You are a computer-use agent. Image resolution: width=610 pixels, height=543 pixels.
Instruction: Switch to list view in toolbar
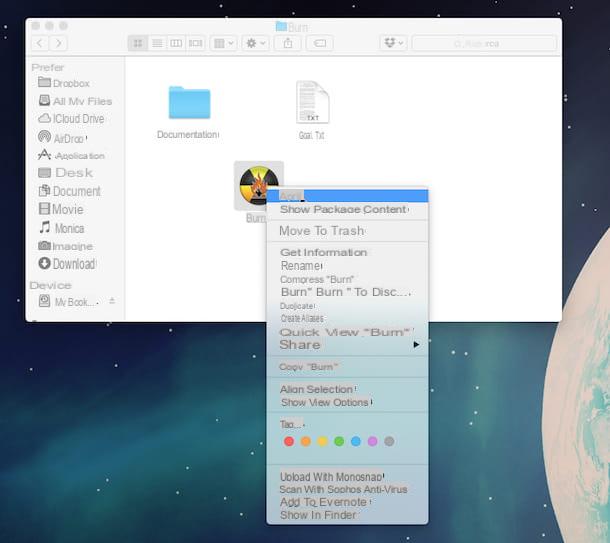[x=157, y=43]
